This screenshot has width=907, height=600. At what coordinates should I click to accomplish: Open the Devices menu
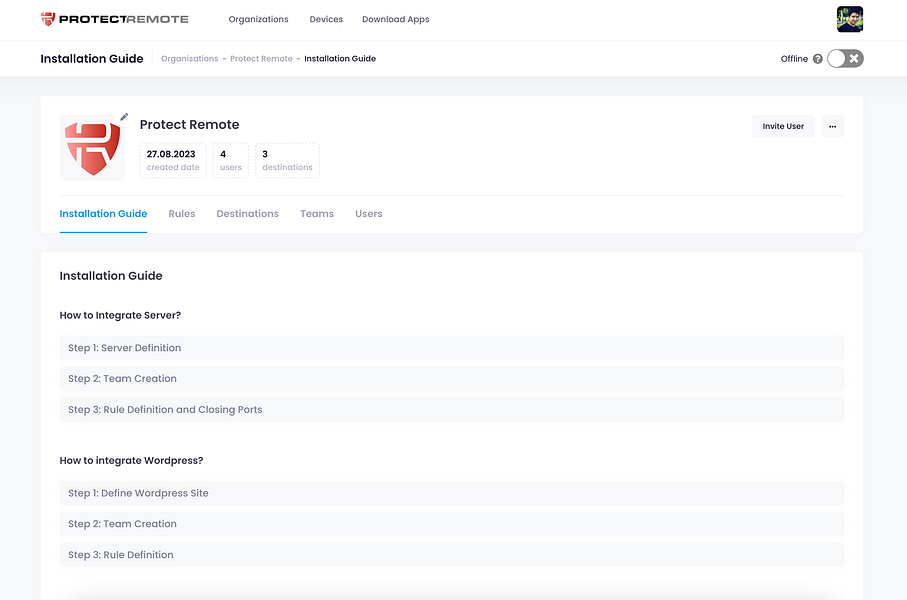(x=326, y=19)
